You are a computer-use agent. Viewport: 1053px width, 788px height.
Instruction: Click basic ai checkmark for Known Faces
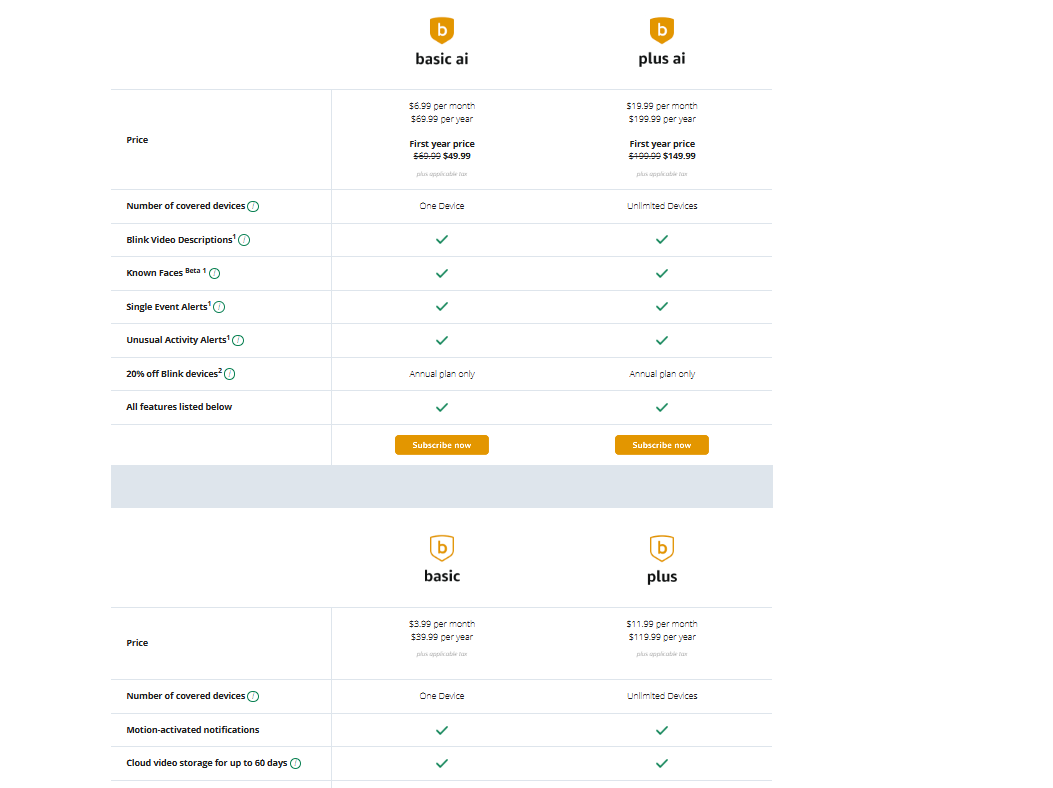coord(442,273)
